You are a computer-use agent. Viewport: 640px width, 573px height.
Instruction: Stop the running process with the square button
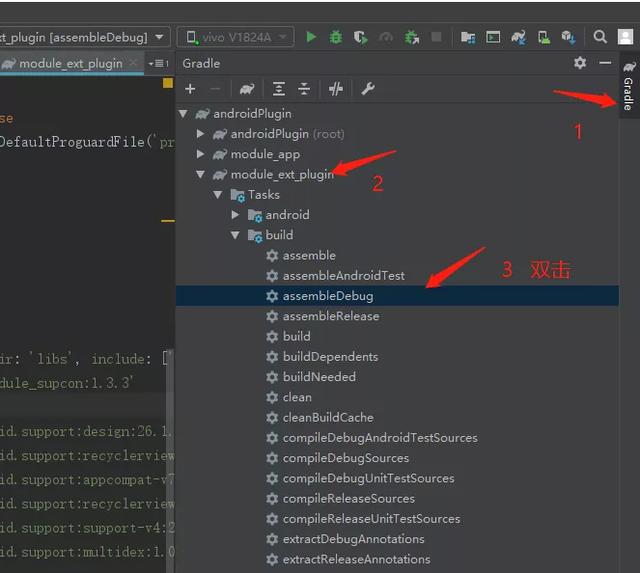[436, 37]
